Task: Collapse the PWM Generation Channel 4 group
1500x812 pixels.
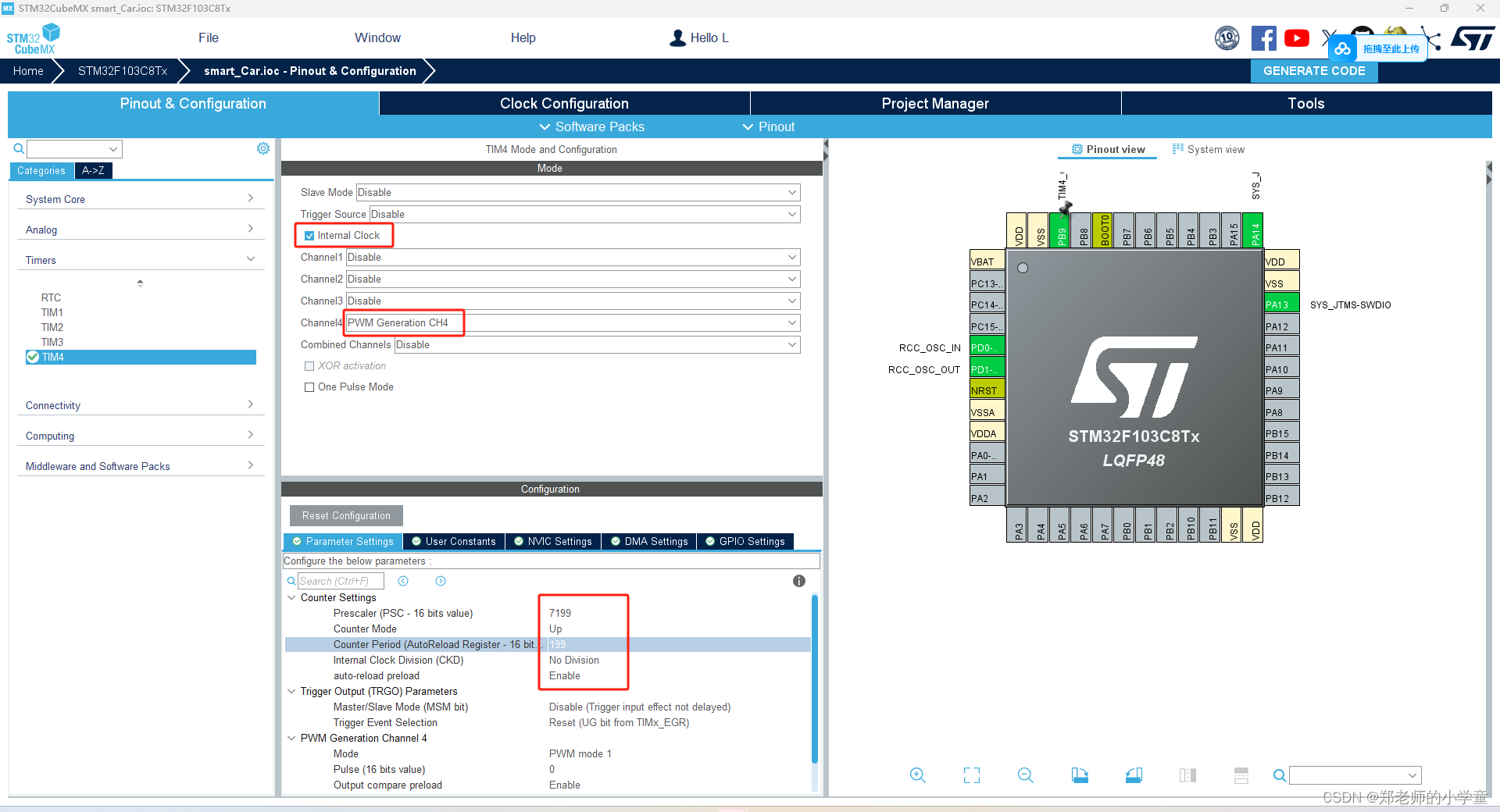Action: (292, 738)
